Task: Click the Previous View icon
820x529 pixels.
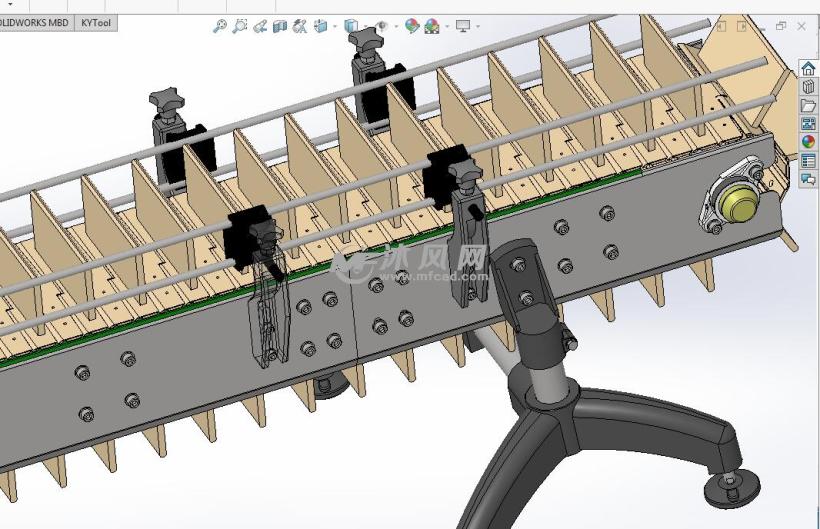Action: click(260, 26)
